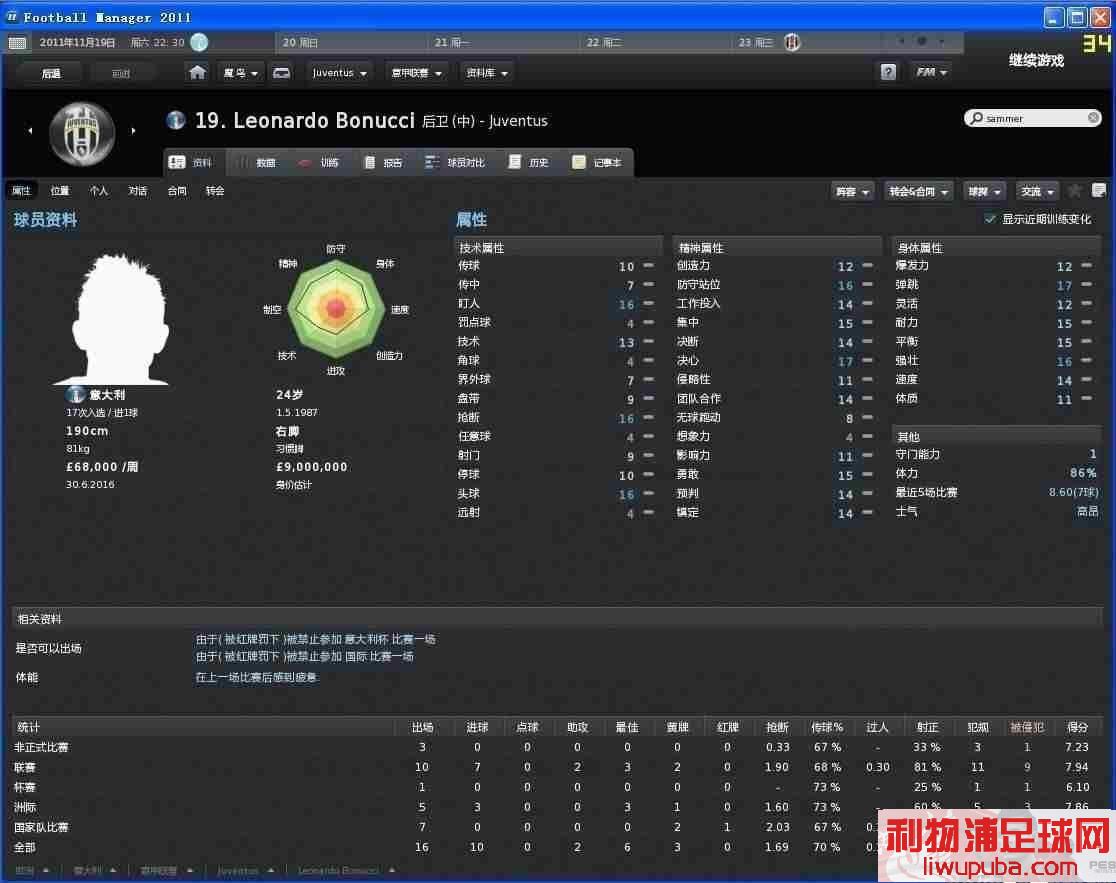
Task: Switch to the 数据 tab
Action: click(256, 163)
